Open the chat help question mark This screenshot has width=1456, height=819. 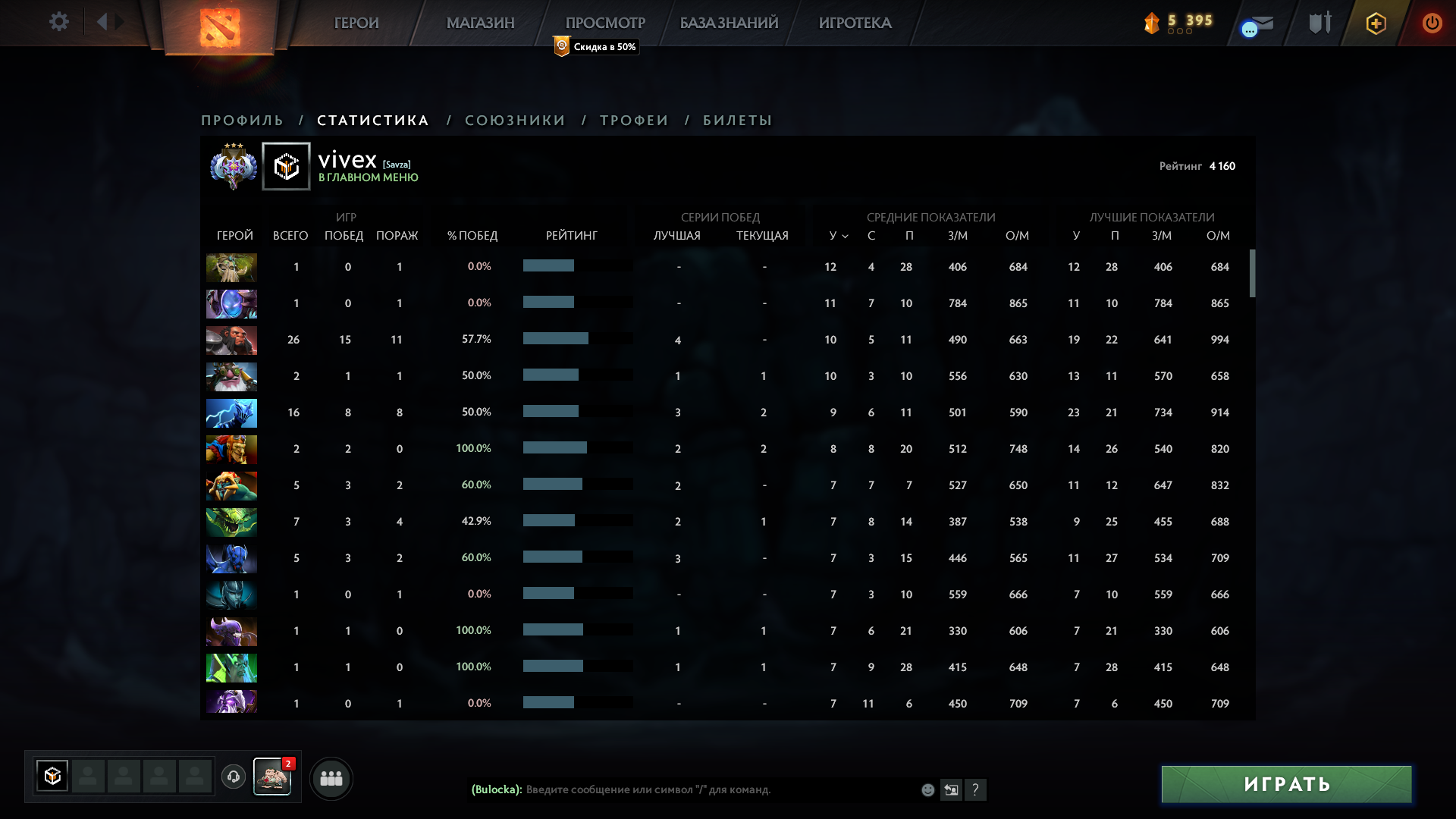click(x=976, y=790)
